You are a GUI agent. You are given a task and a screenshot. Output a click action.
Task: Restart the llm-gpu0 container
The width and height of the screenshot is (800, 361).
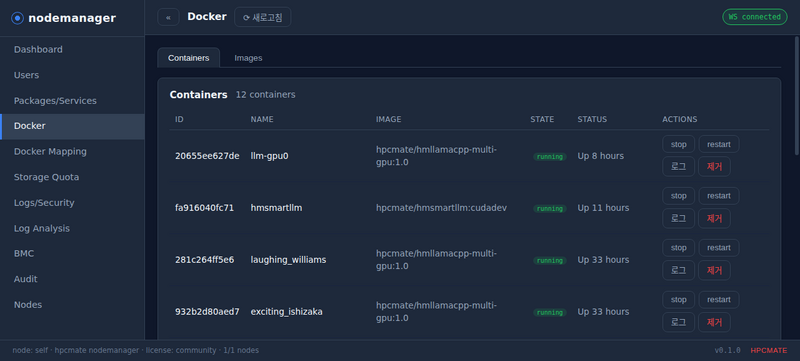coord(719,144)
